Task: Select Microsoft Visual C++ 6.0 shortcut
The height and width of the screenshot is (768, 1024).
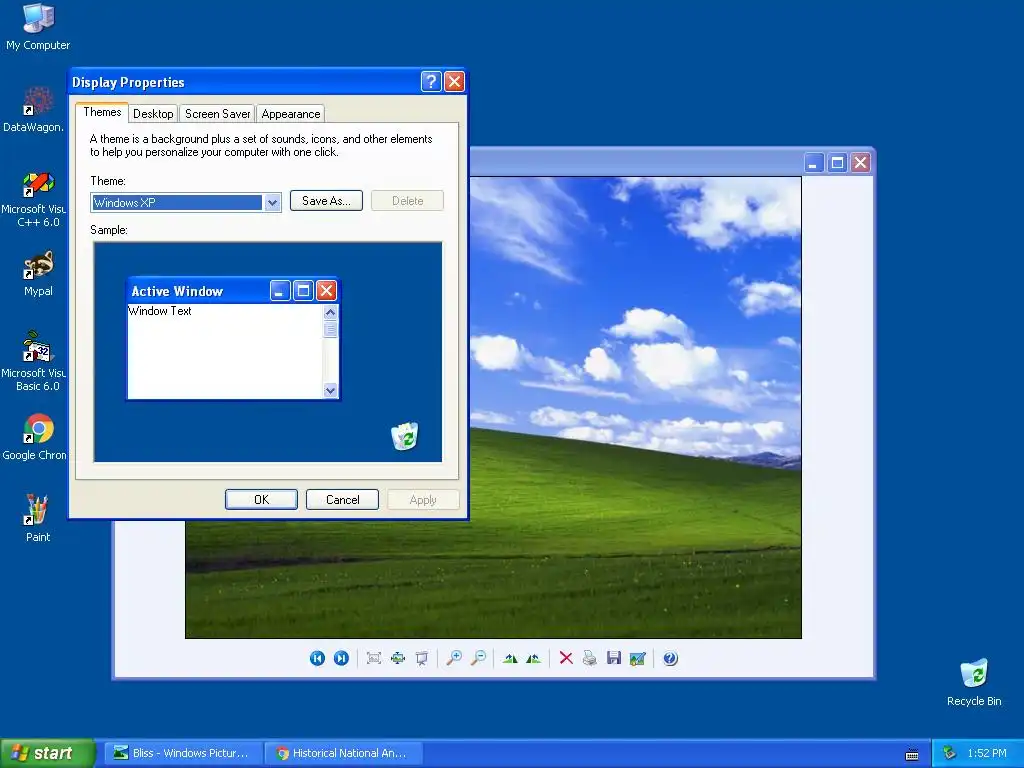Action: click(x=34, y=199)
